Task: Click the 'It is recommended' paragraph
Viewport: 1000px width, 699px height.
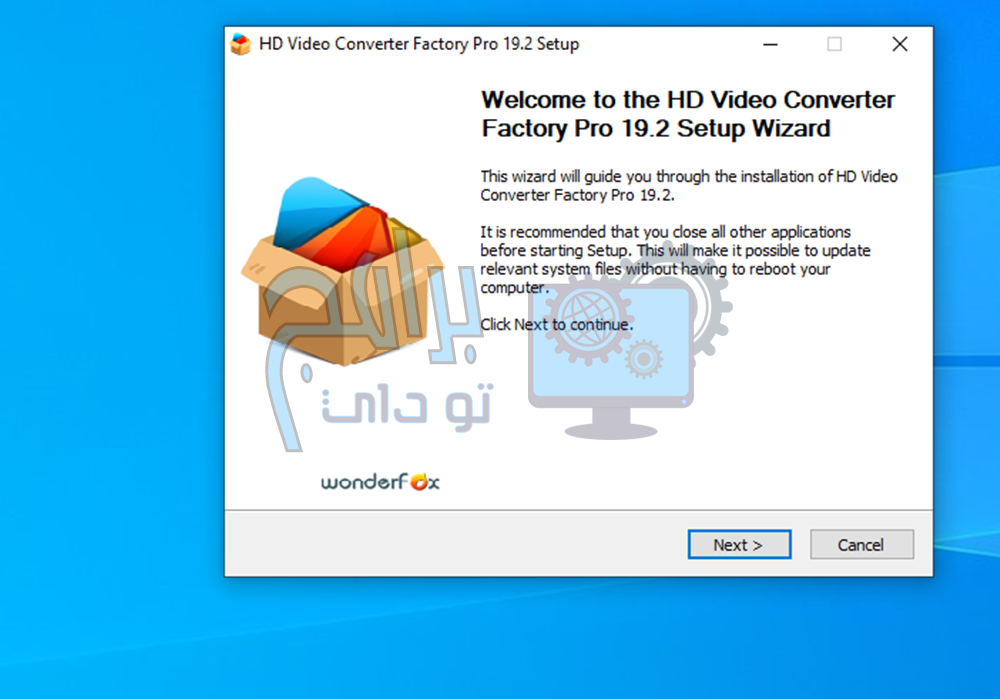Action: [675, 260]
